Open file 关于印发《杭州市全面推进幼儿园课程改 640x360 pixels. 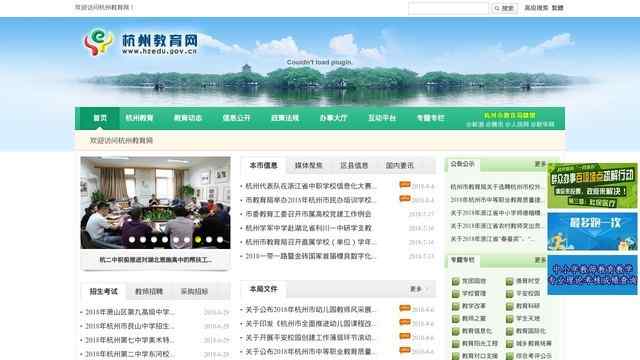click(x=311, y=324)
